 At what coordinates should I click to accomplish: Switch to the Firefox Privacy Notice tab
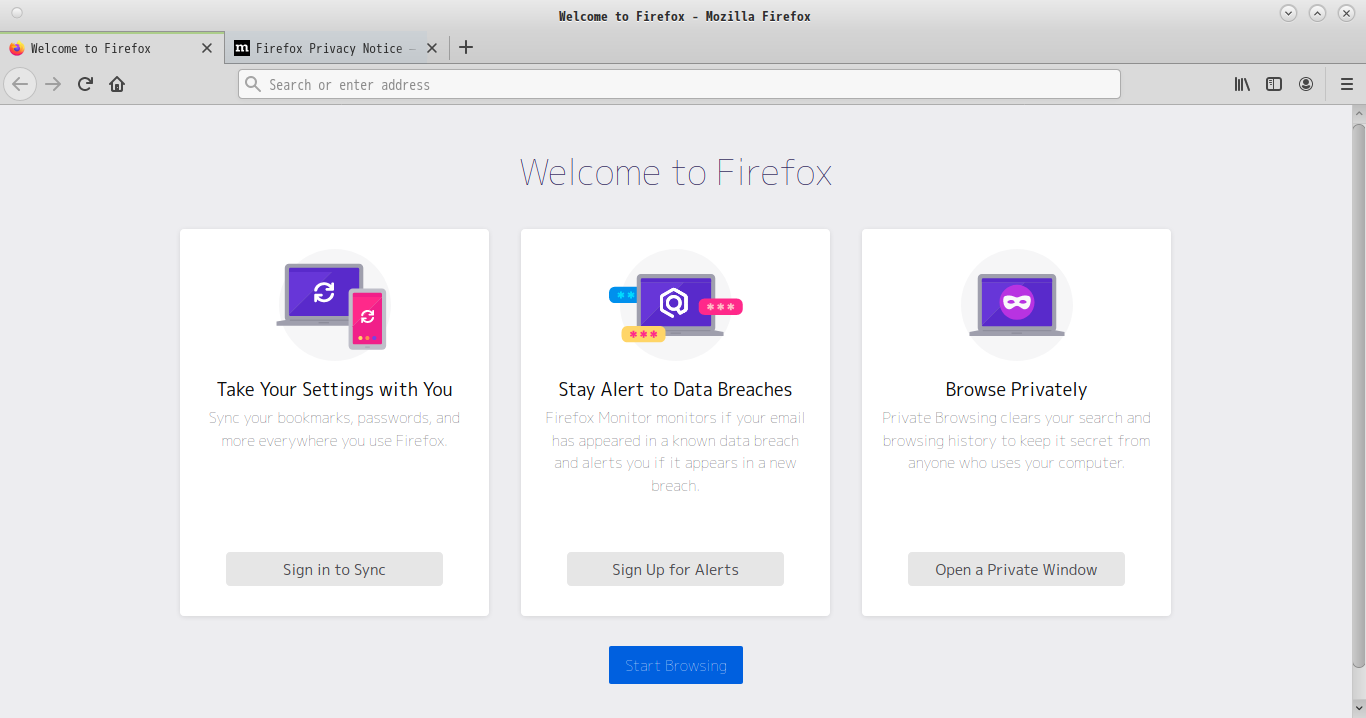click(x=336, y=48)
